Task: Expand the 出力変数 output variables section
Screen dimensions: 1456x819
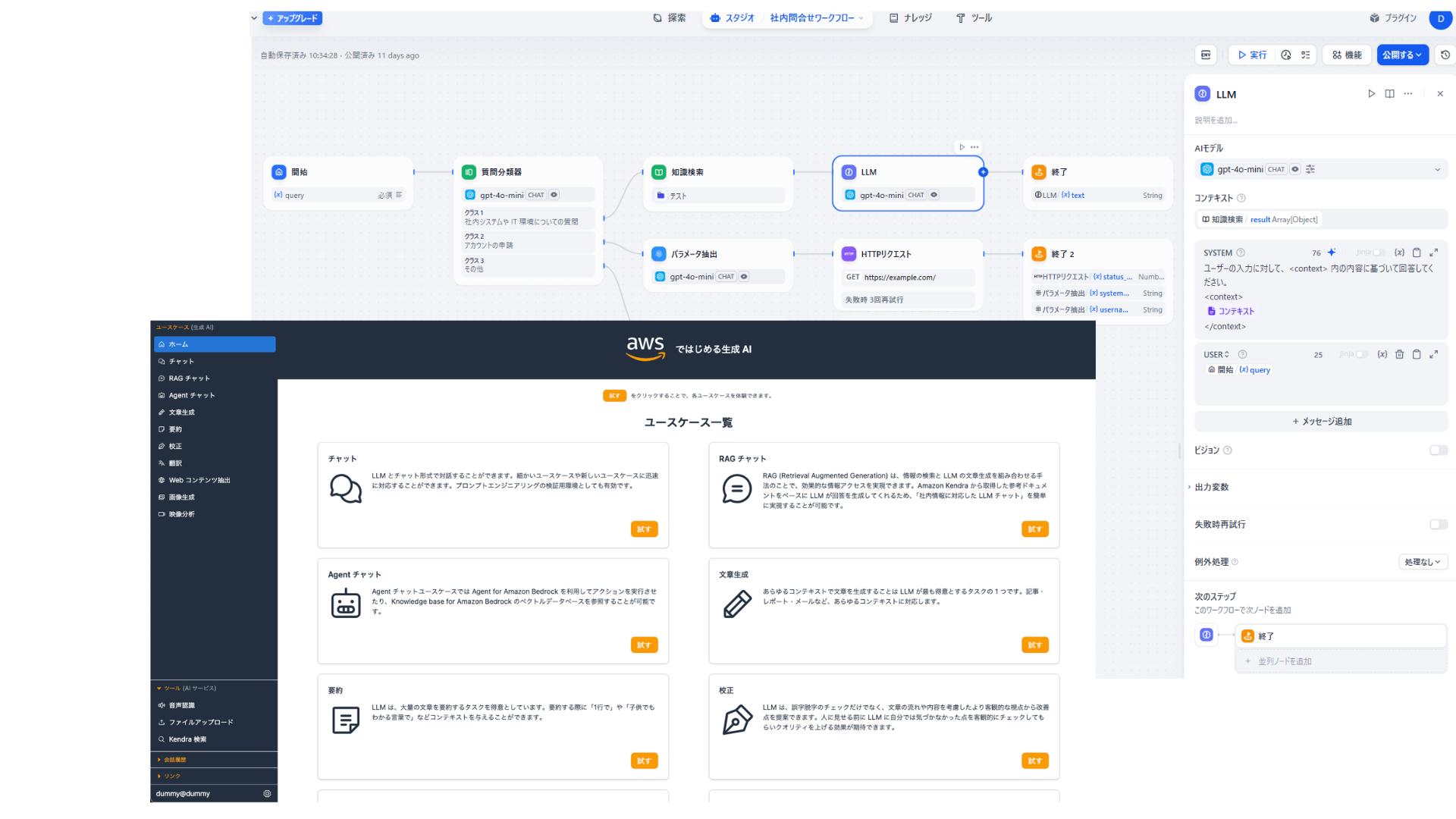Action: [1211, 487]
